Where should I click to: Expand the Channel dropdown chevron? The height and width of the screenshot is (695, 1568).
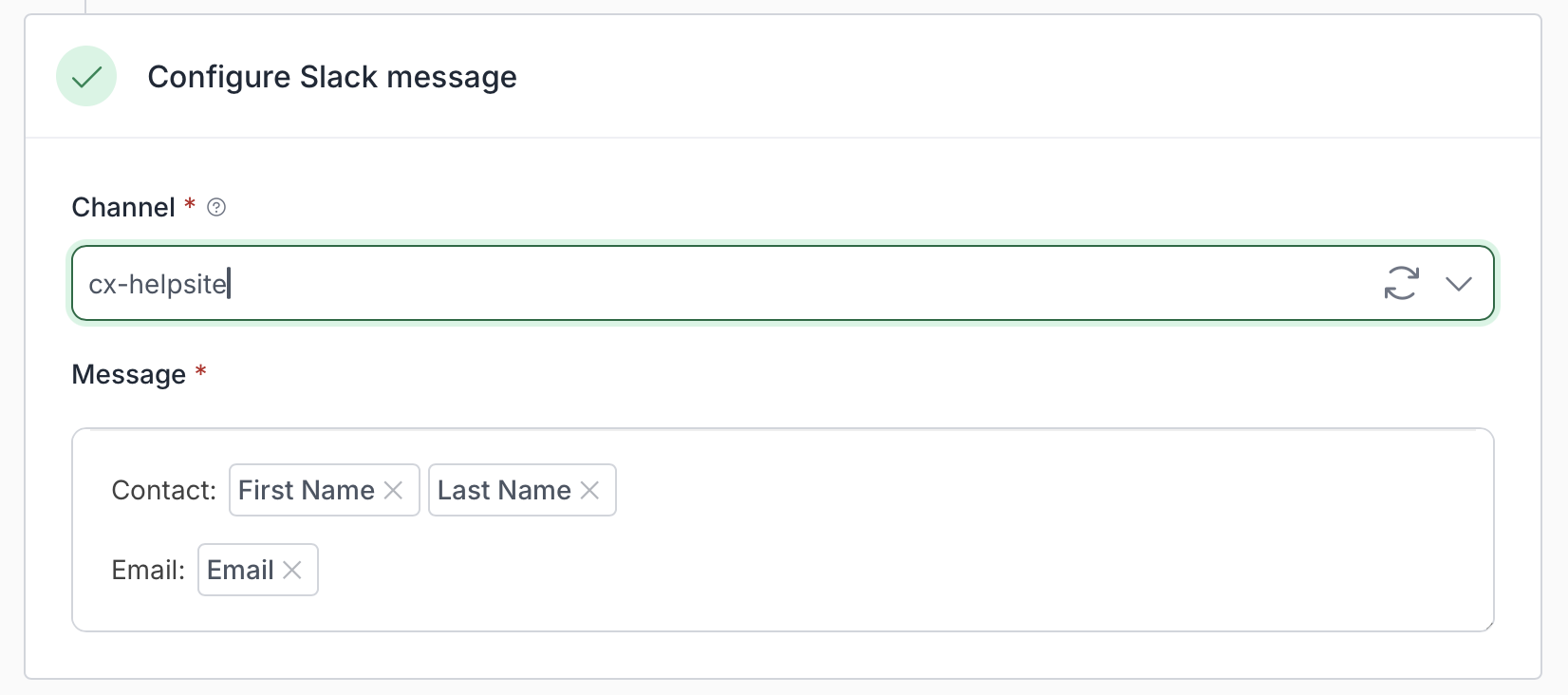[x=1458, y=283]
